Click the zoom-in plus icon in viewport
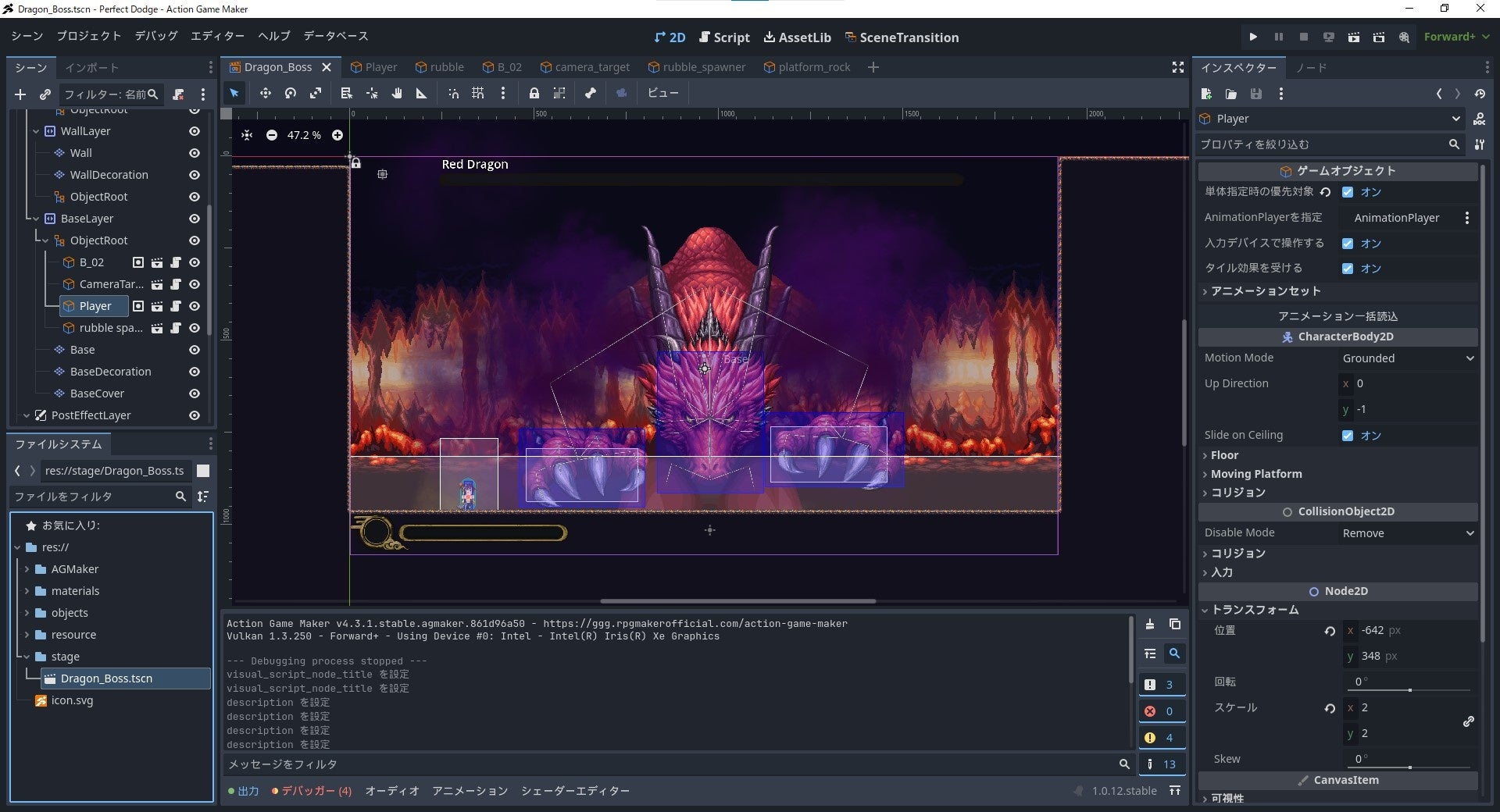The width and height of the screenshot is (1500, 812). [x=337, y=135]
